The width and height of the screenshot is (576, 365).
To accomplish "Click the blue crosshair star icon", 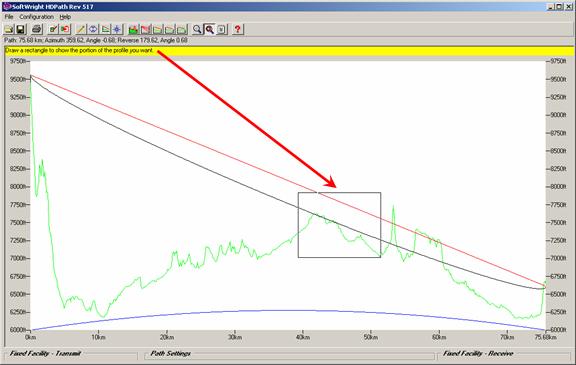I will (x=117, y=29).
